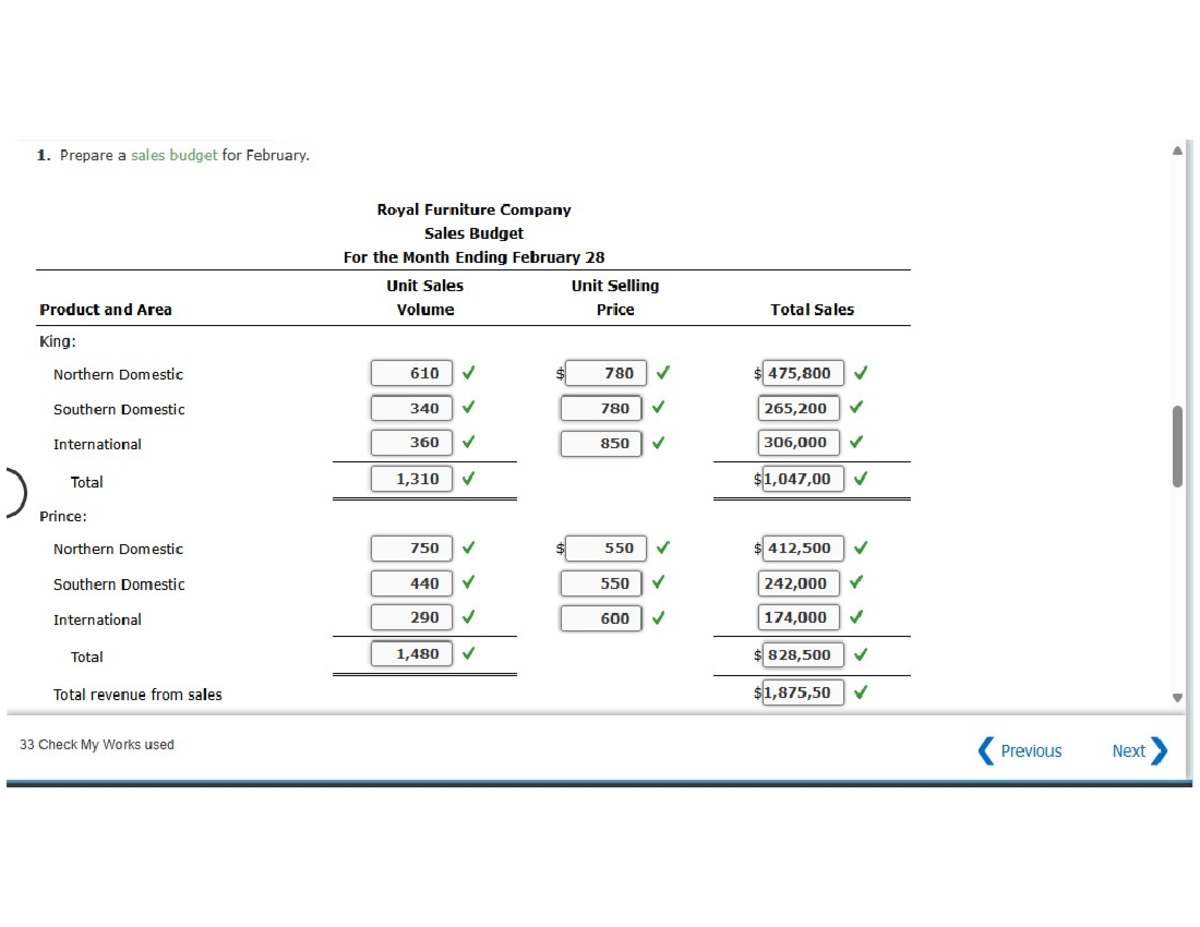Click the scroll up arrow
Screen dimensions: 1200x927
point(1177,150)
